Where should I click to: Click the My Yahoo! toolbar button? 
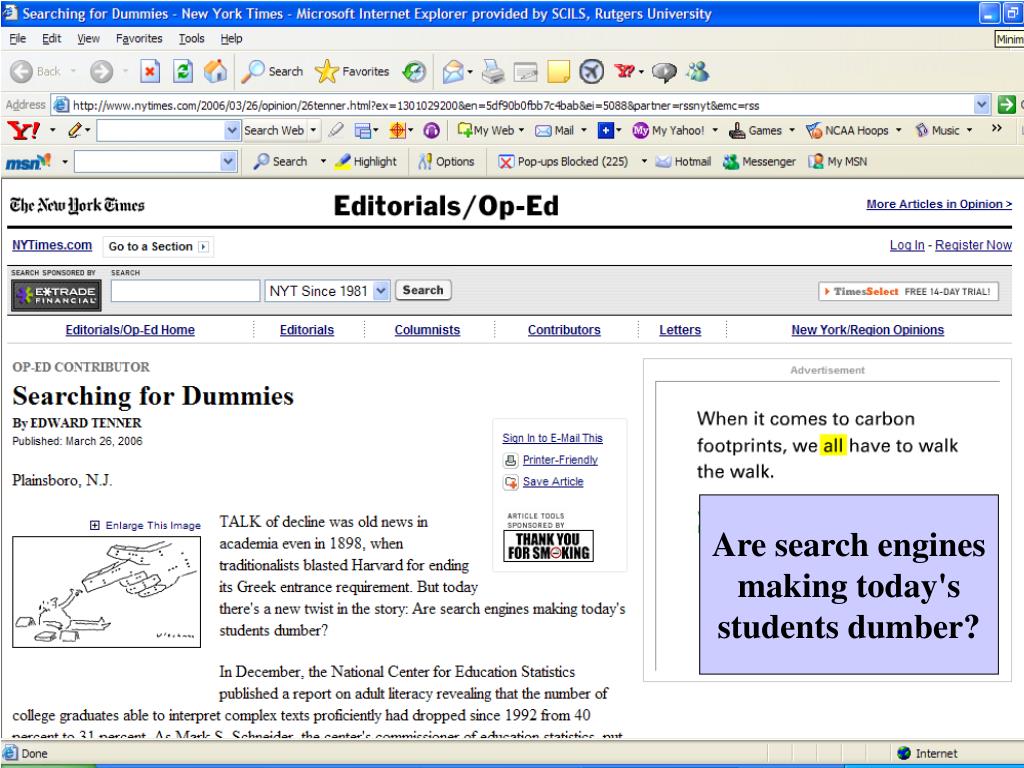point(669,131)
